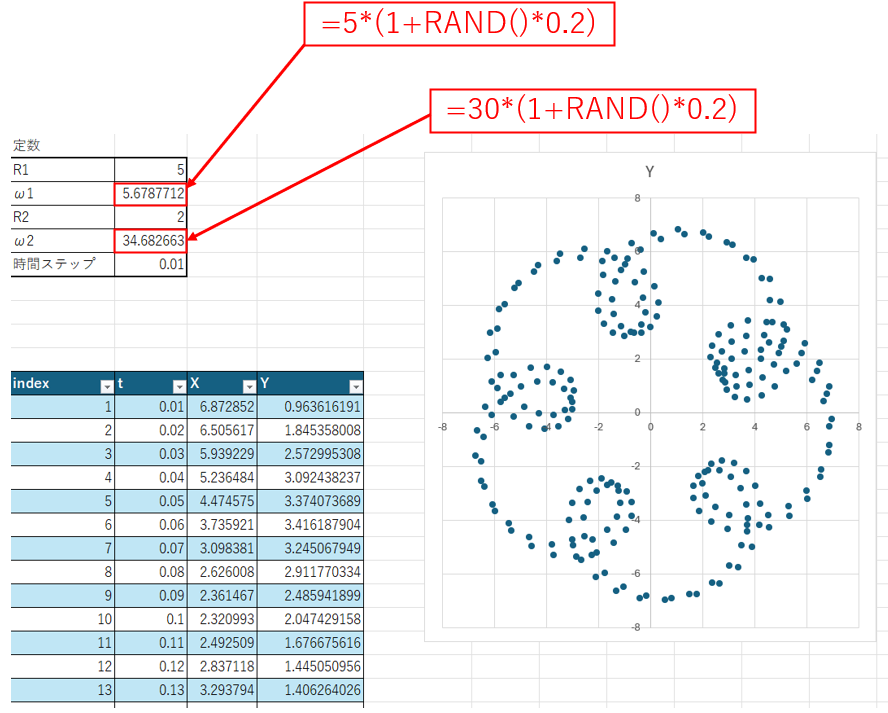The width and height of the screenshot is (888, 713).
Task: Select Y cell with value 0.963616191
Action: [310, 408]
